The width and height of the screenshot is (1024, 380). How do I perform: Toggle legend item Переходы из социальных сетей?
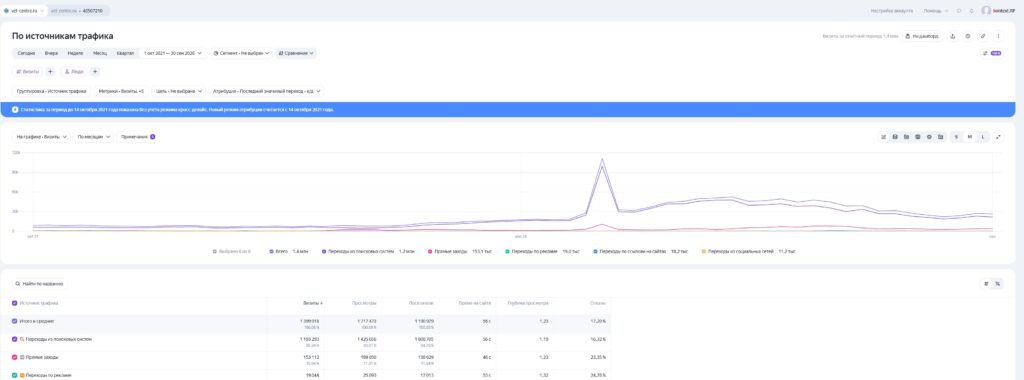748,251
